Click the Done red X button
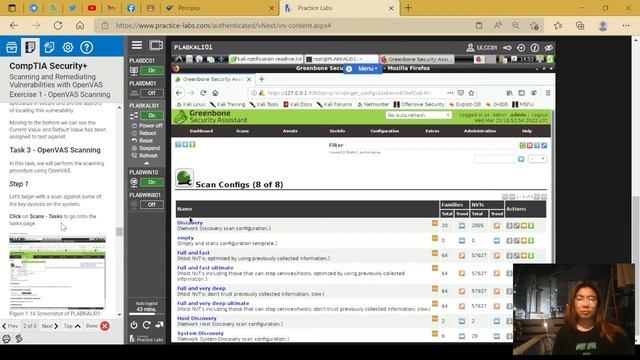 point(105,326)
